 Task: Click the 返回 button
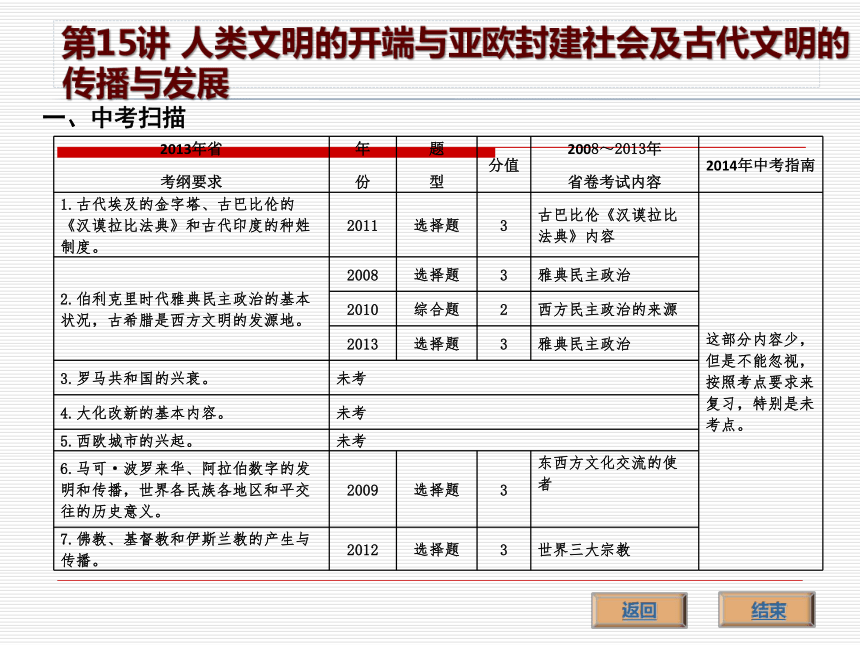pos(639,610)
